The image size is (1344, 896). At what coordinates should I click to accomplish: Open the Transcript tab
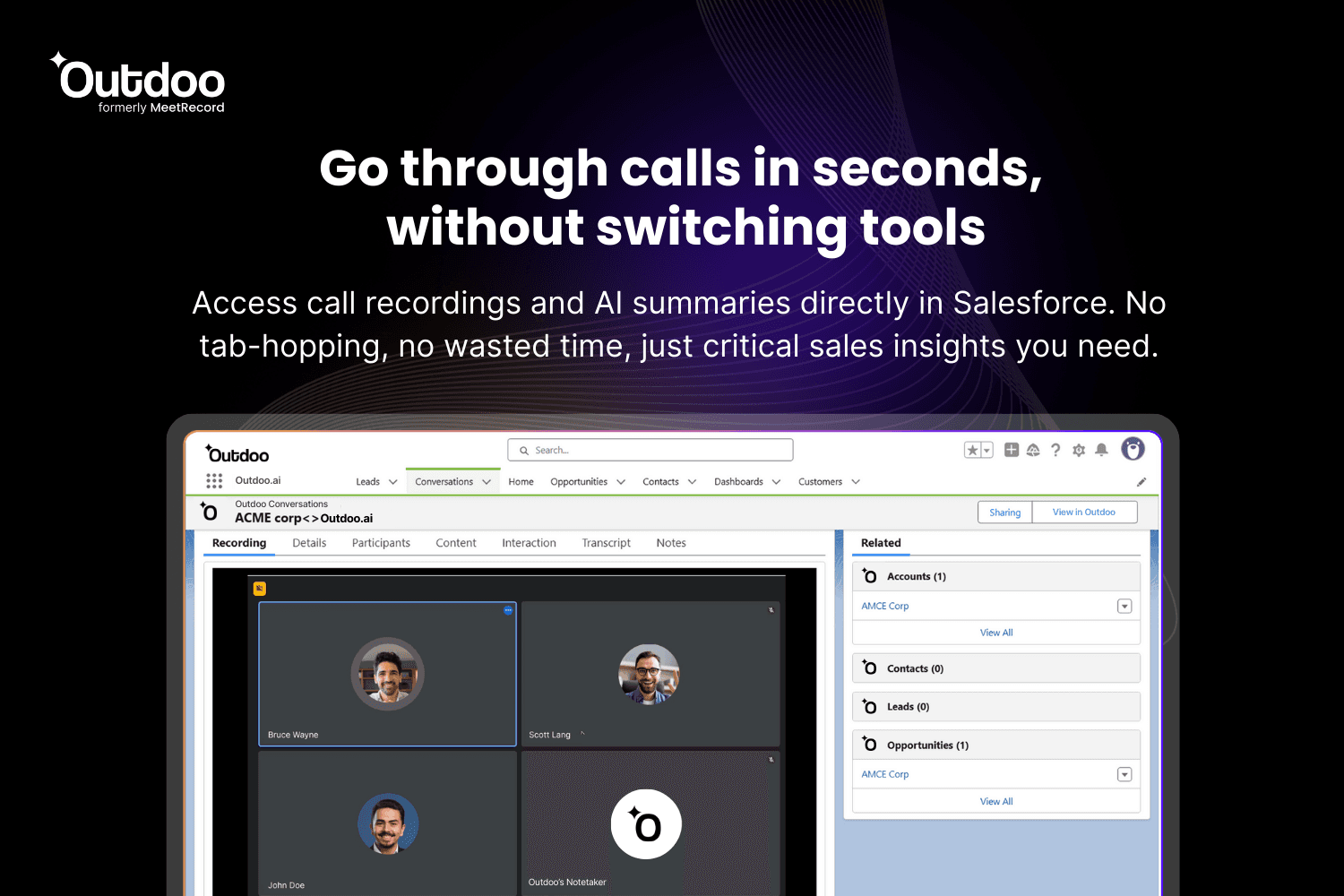[x=607, y=543]
